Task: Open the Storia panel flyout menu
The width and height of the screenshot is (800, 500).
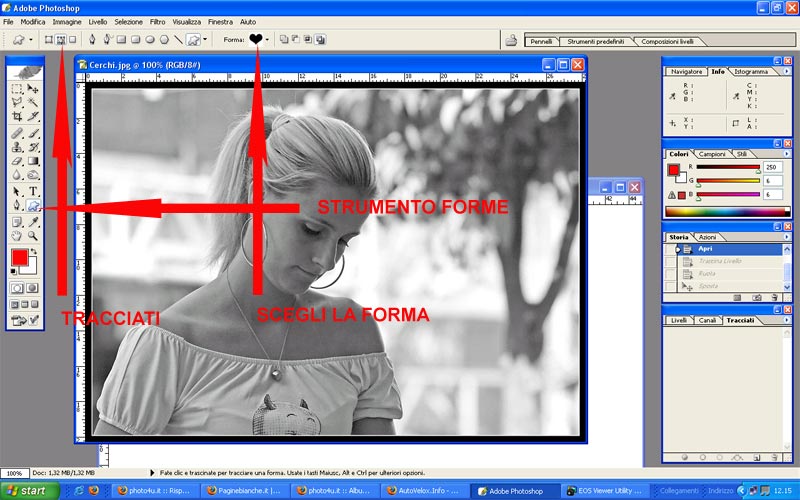Action: pyautogui.click(x=786, y=237)
